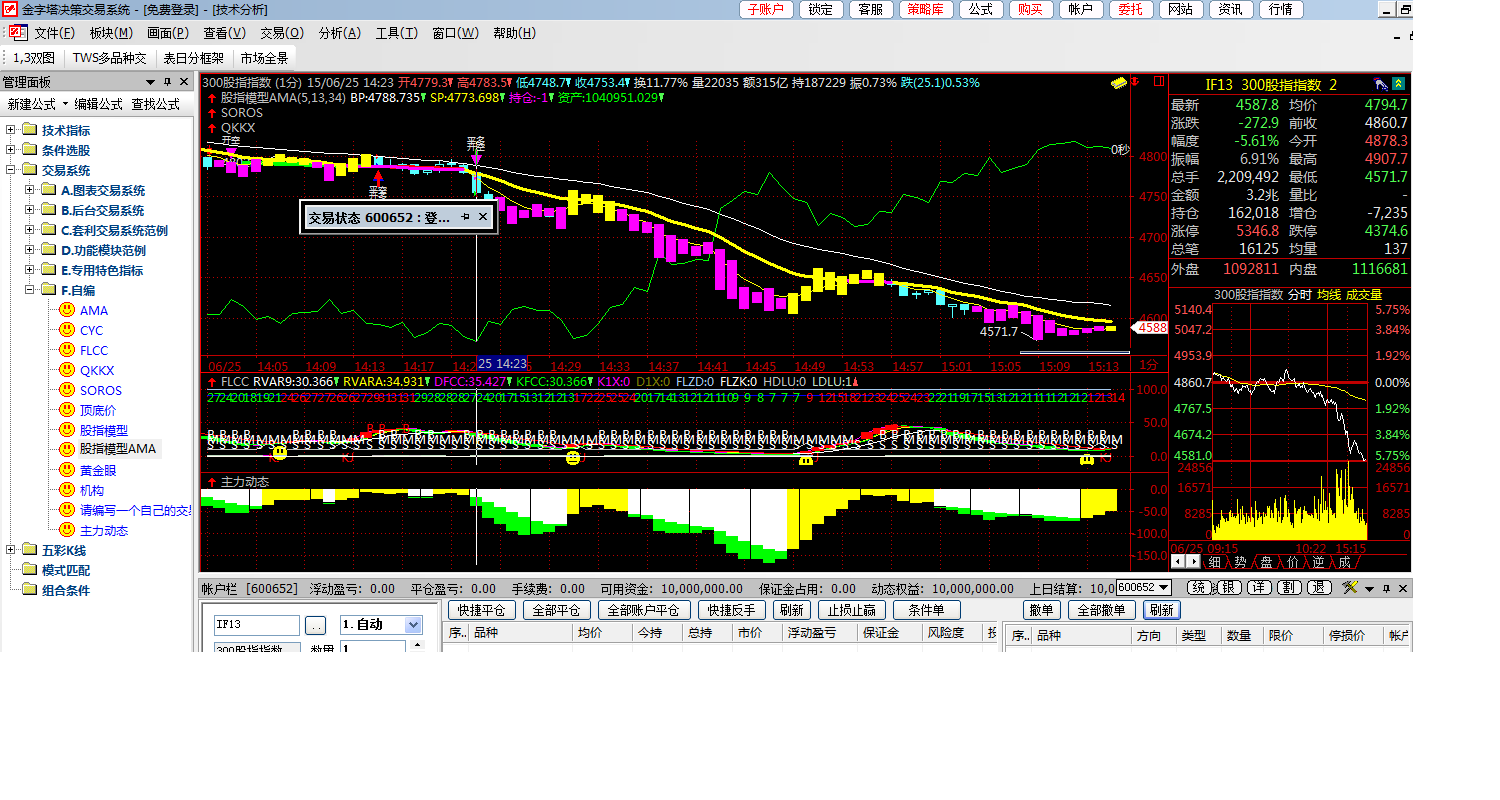Screen dimensions: 1500x800
Task: Open the 帮助(H) menu
Action: tap(514, 33)
